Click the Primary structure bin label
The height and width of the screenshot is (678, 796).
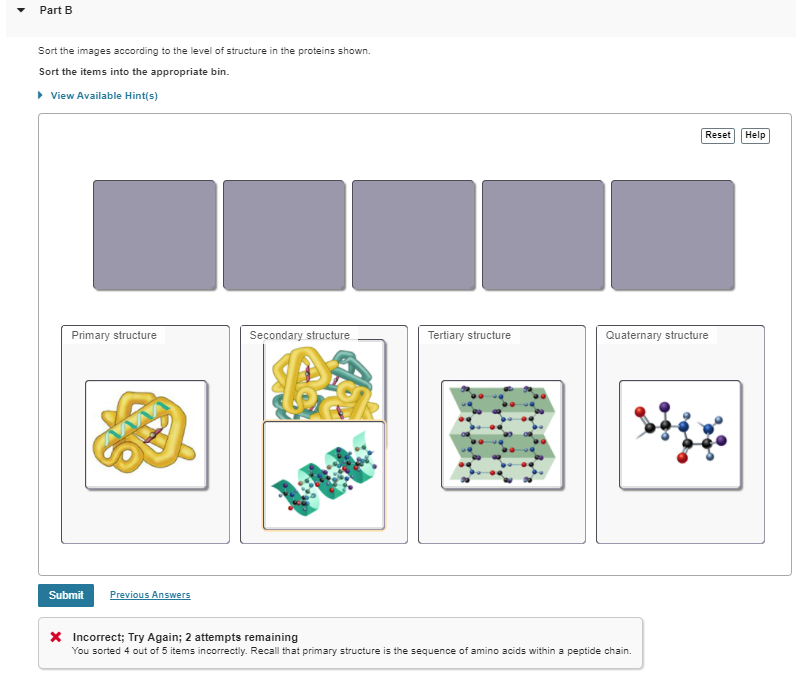pos(114,335)
